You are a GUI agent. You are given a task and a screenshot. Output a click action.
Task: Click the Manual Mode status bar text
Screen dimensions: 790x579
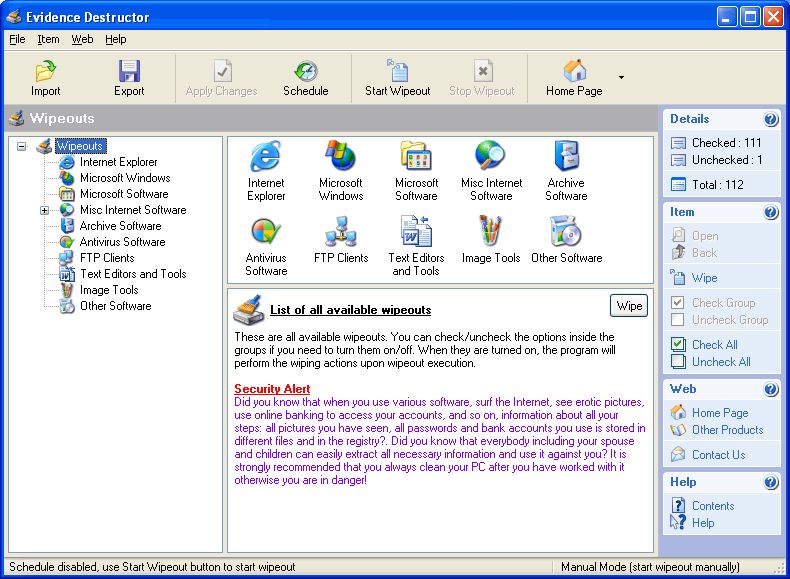click(650, 567)
